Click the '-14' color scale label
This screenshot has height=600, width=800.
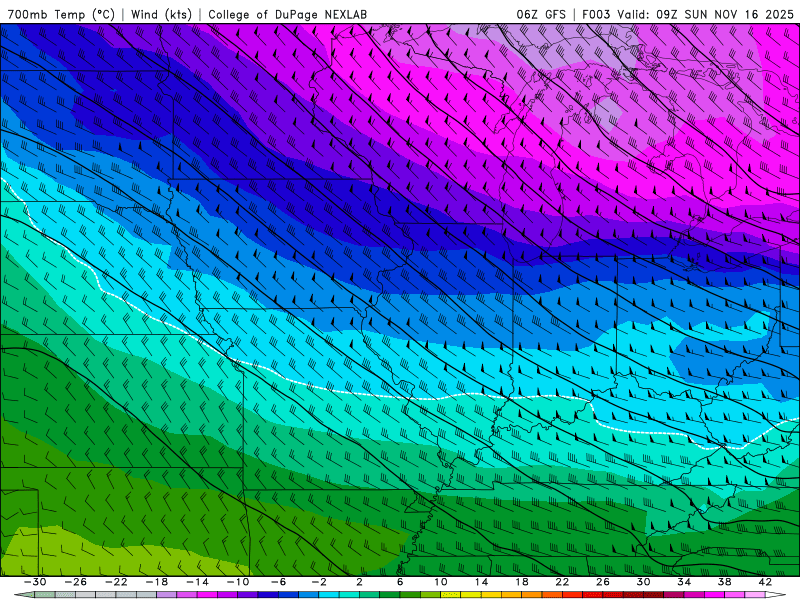pyautogui.click(x=197, y=582)
